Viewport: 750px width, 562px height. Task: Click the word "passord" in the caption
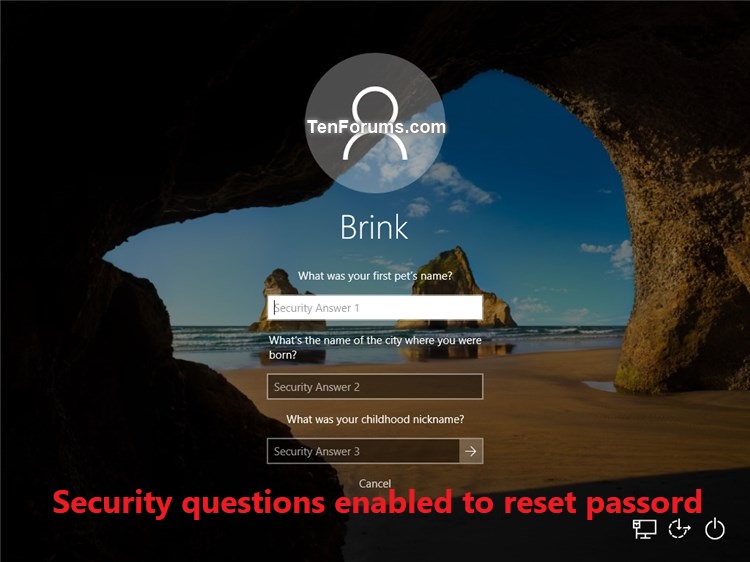644,504
